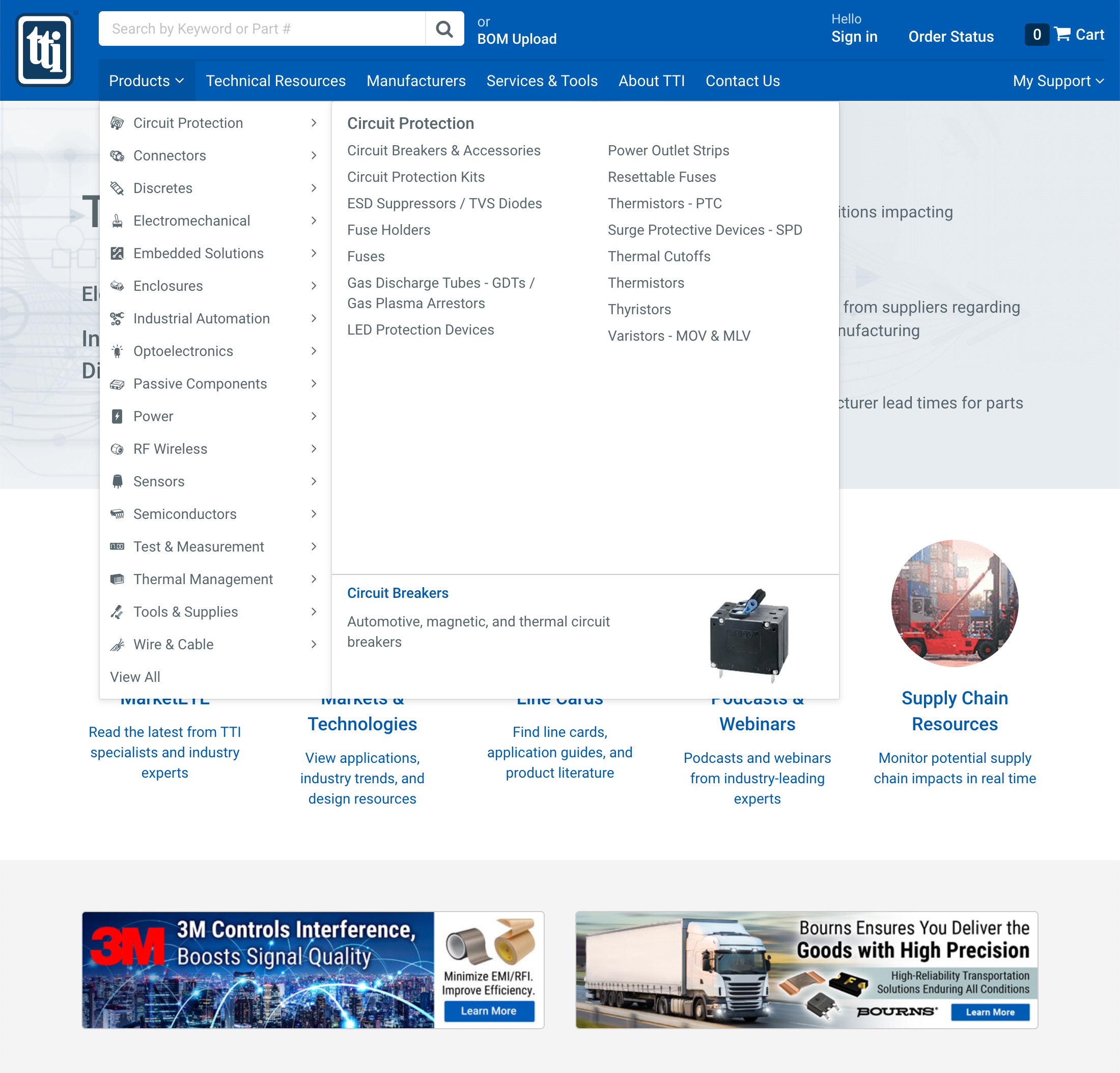Select the Power lightning bolt icon
Screen dimensions: 1120x1073
[x=118, y=416]
